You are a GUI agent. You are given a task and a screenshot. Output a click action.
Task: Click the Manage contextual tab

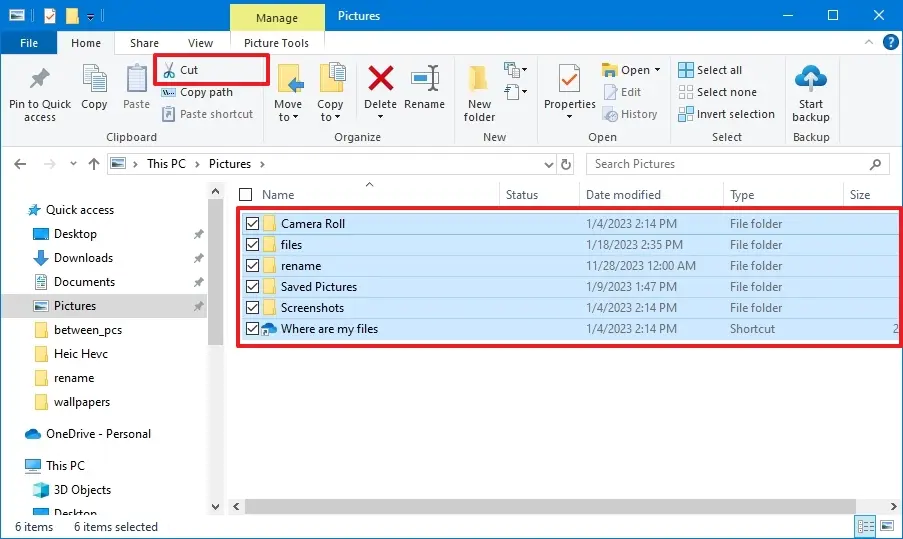pos(277,18)
